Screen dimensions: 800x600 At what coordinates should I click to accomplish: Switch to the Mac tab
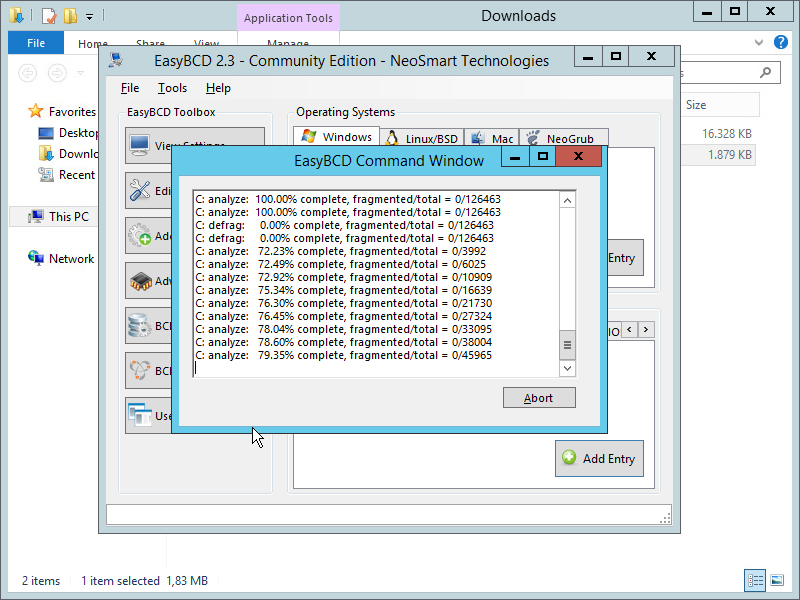(x=492, y=138)
